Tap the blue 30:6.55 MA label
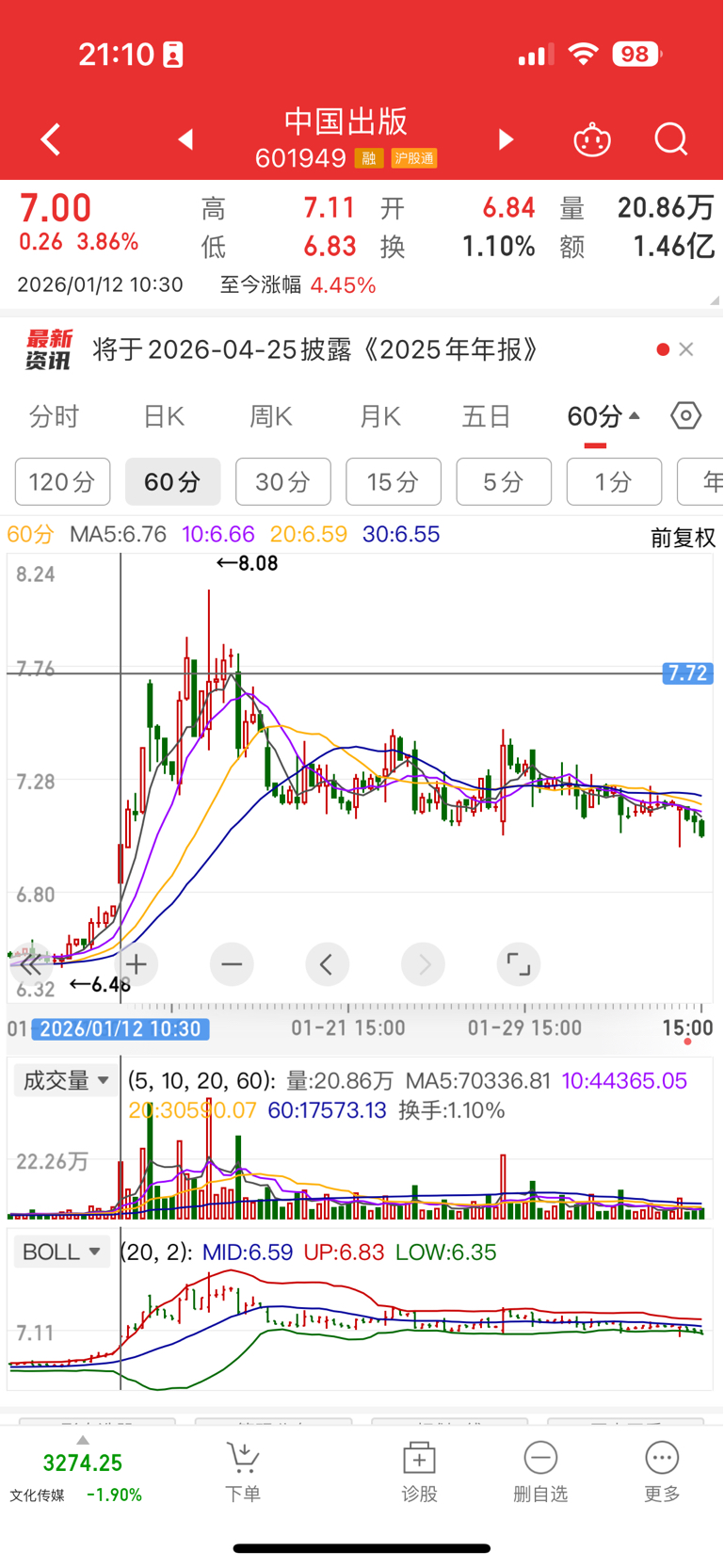This screenshot has width=724, height=1568. [x=401, y=534]
